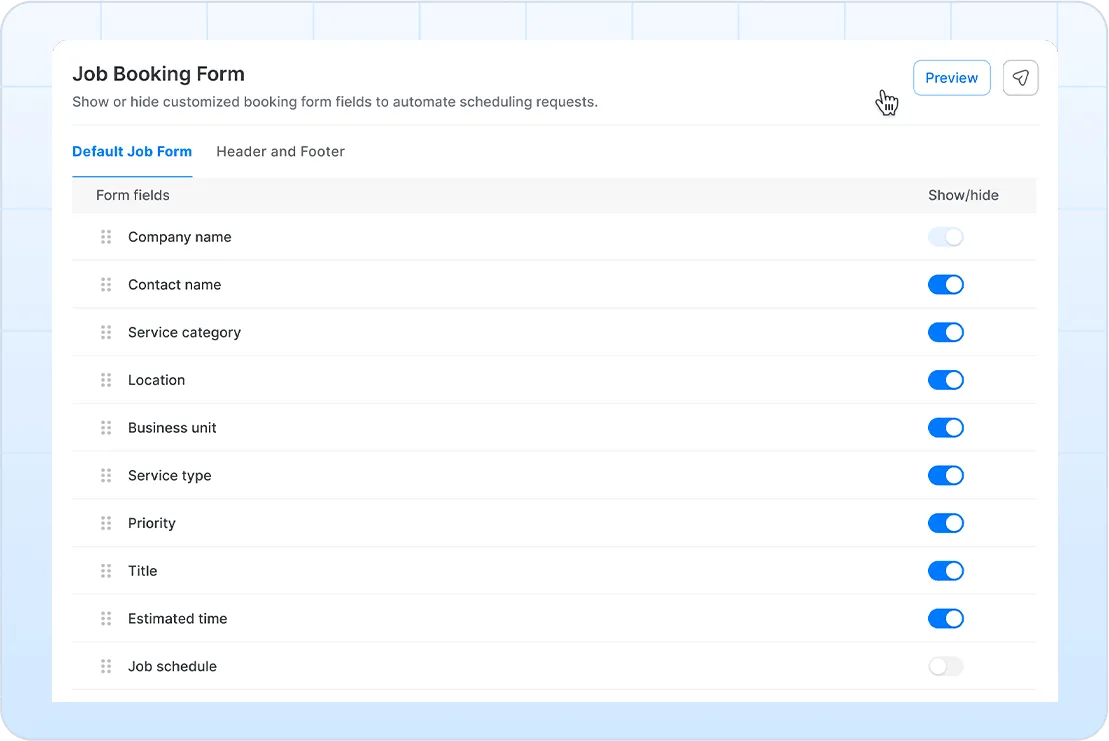Image resolution: width=1109 pixels, height=741 pixels.
Task: Turn off the Service type switch
Action: click(x=946, y=475)
